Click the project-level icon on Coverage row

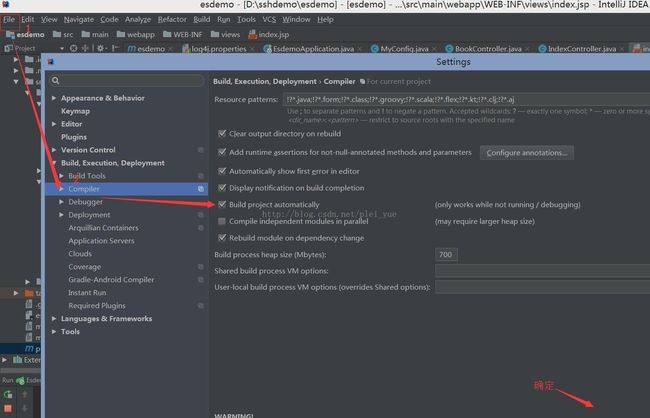click(x=201, y=267)
